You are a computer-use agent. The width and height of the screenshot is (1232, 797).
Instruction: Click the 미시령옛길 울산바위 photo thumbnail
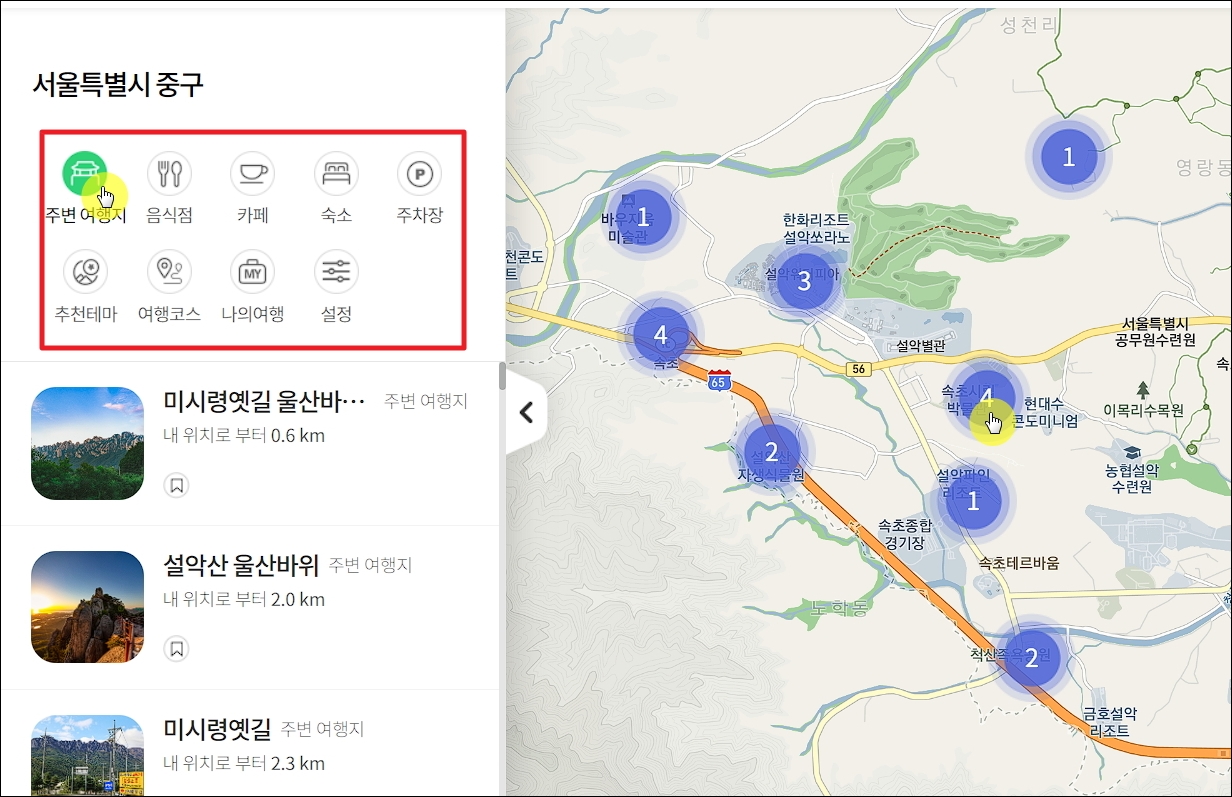tap(87, 443)
